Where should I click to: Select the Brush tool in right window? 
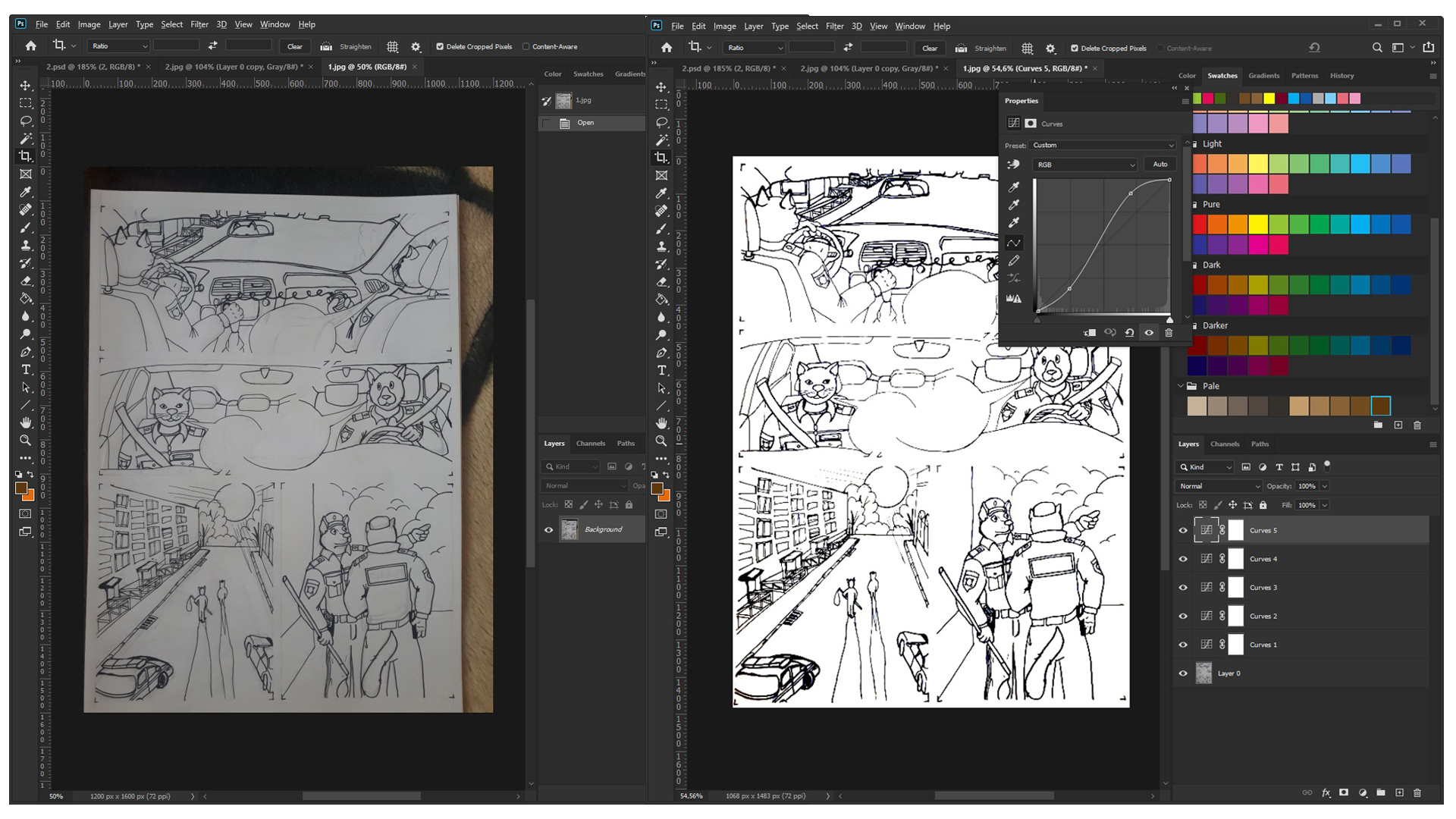tap(661, 229)
